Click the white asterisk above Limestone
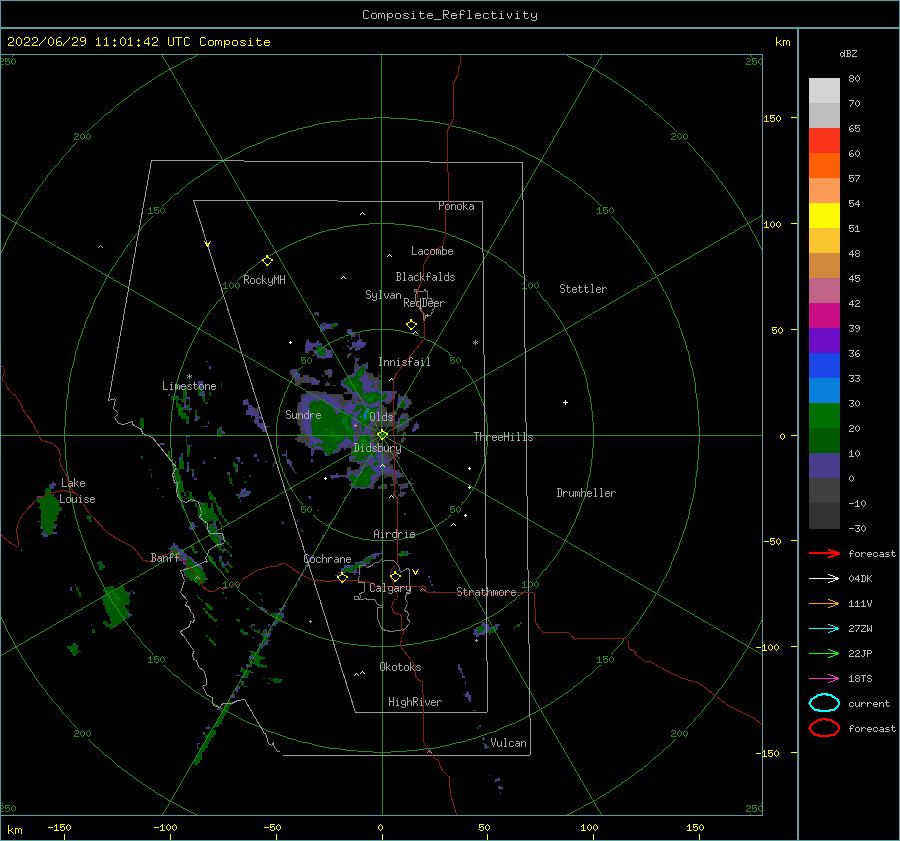This screenshot has width=900, height=841. [x=189, y=377]
